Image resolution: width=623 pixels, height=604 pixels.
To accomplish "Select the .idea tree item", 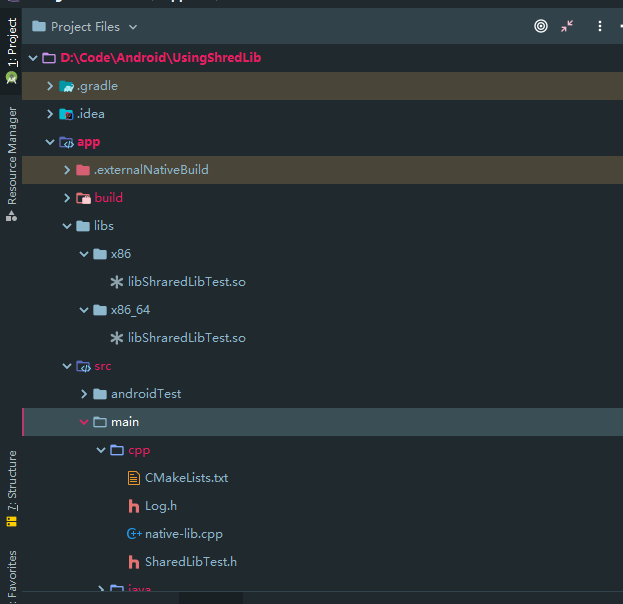I will 322,114.
